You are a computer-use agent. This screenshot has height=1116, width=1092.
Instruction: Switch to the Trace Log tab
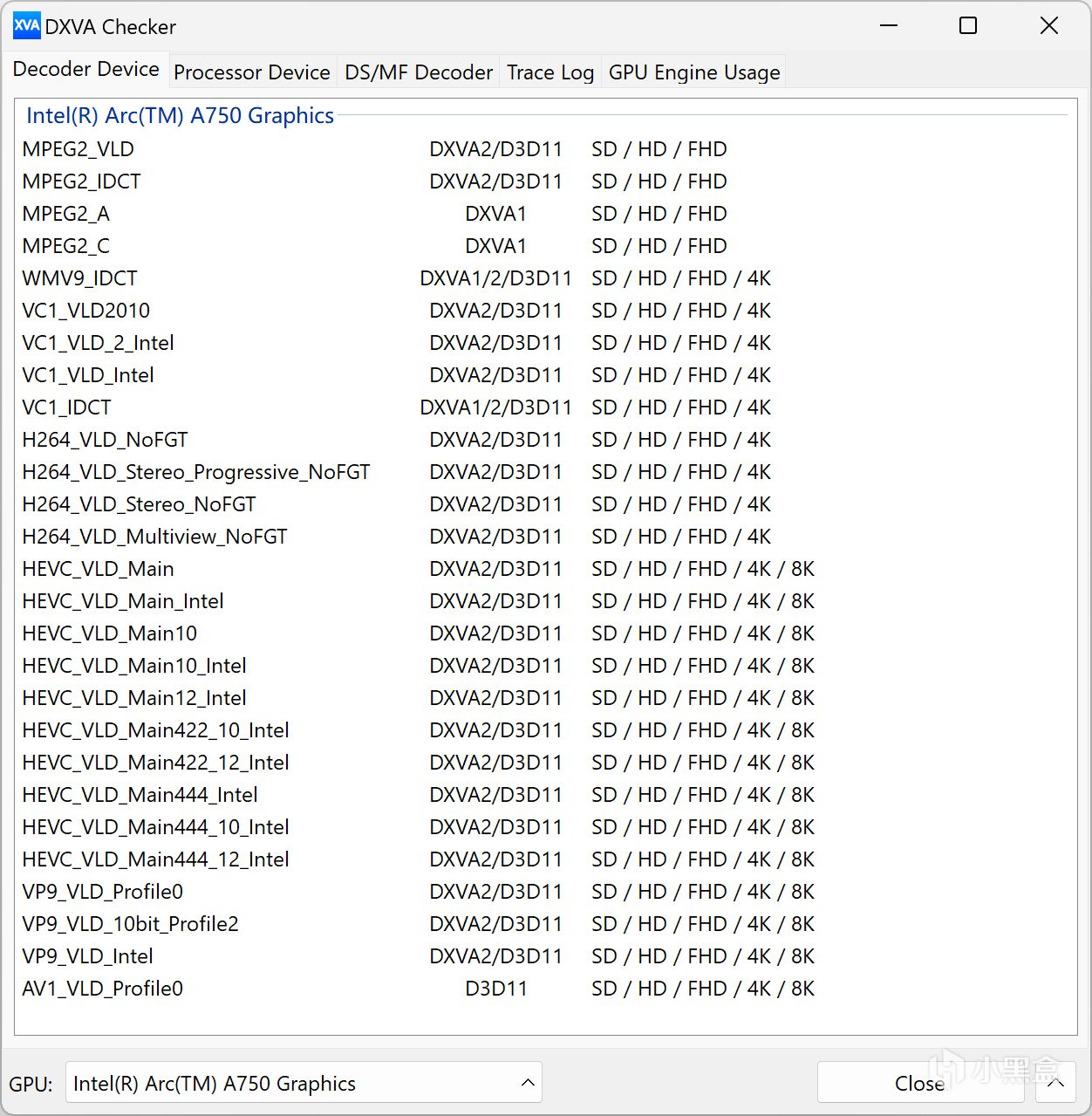click(x=550, y=72)
